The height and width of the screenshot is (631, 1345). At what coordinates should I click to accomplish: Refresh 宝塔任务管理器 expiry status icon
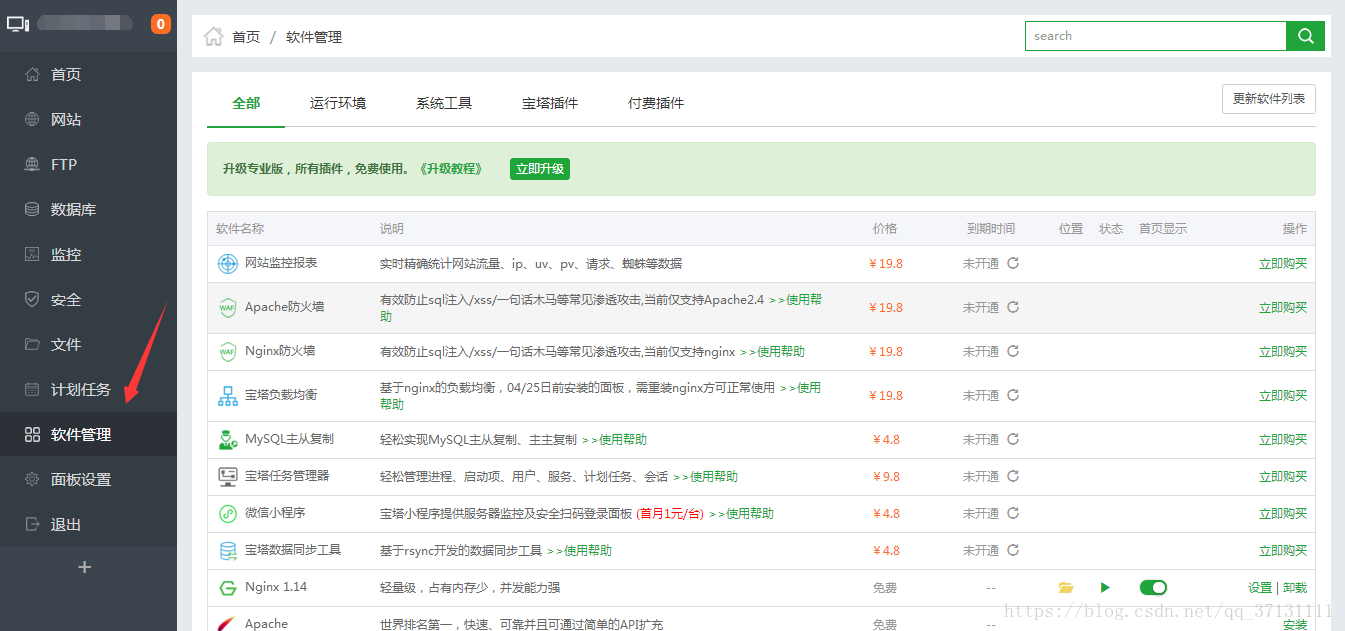point(1013,476)
